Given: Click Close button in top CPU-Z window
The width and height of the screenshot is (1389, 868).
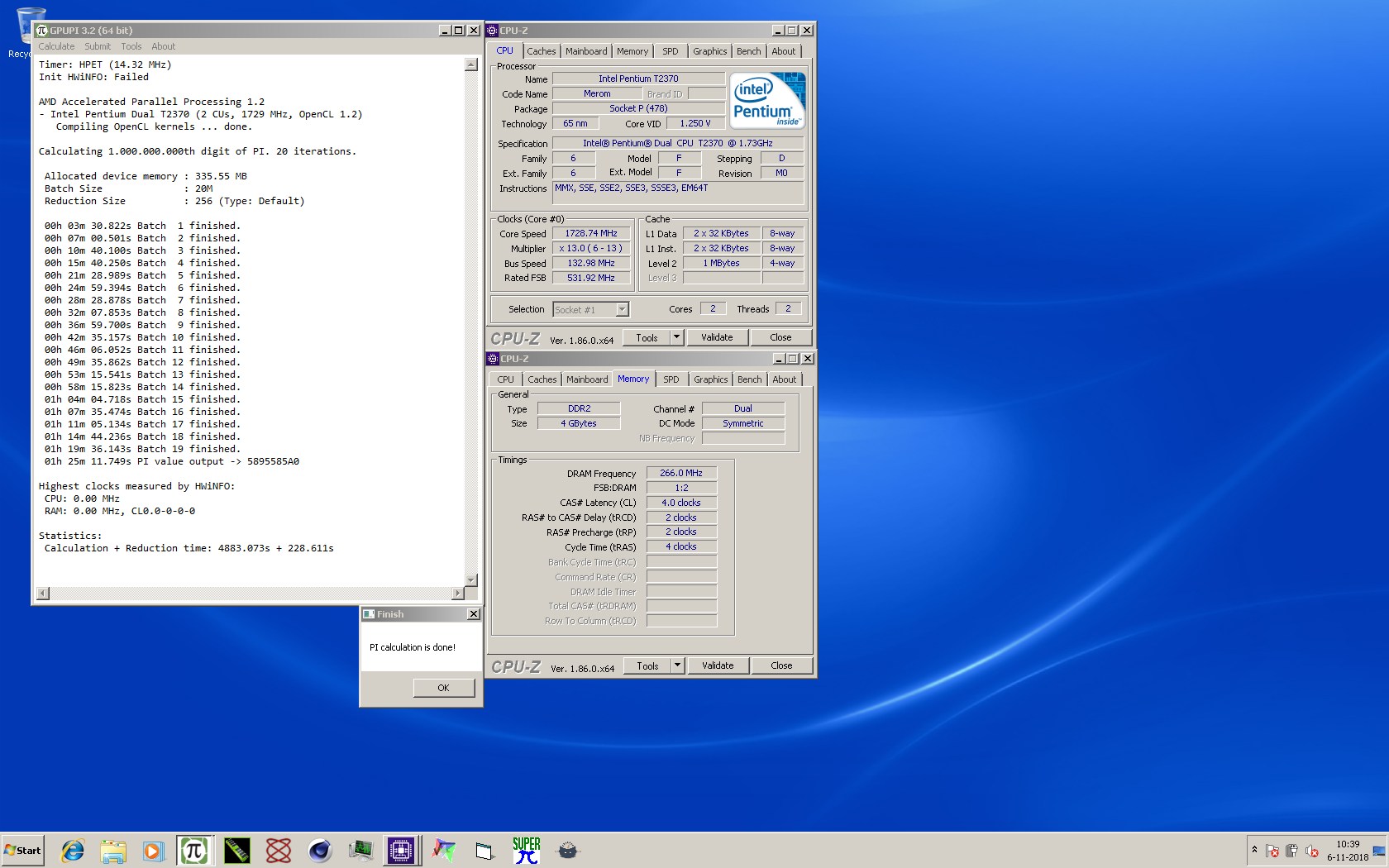Looking at the screenshot, I should point(780,337).
